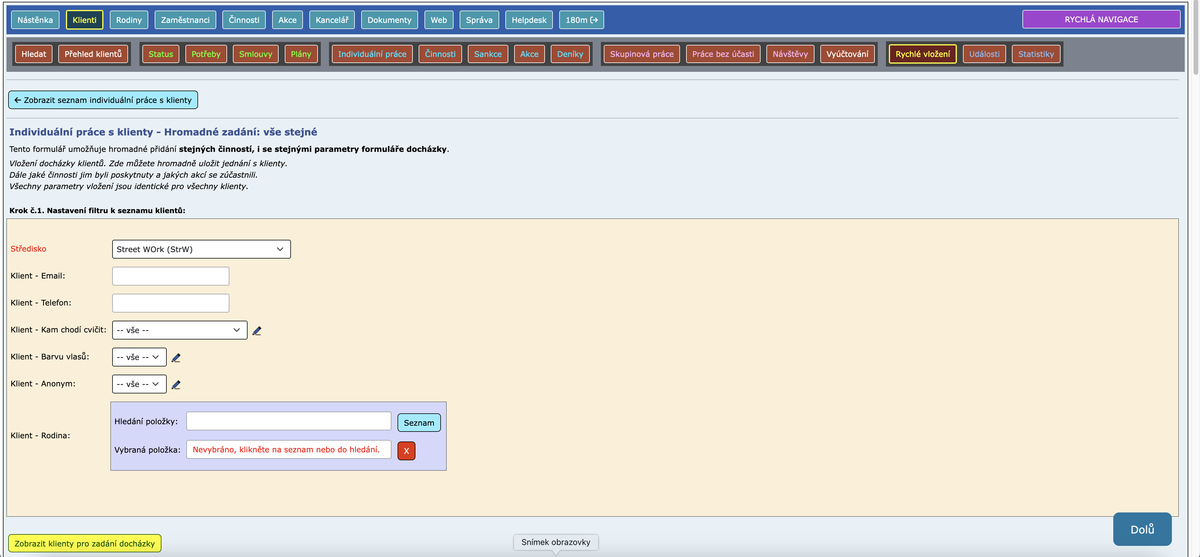
Task: Focus the Klient Email input field
Action: [171, 276]
